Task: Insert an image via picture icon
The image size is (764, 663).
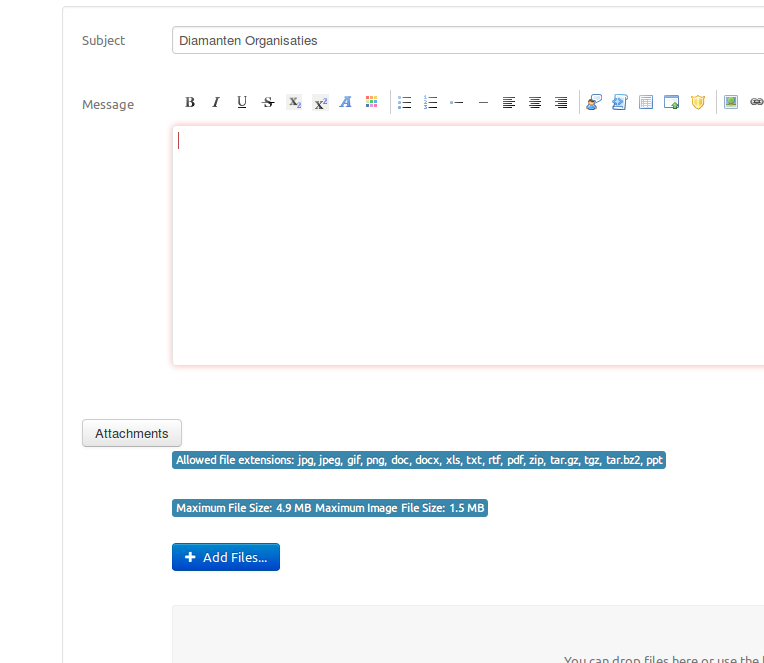Action: click(731, 102)
